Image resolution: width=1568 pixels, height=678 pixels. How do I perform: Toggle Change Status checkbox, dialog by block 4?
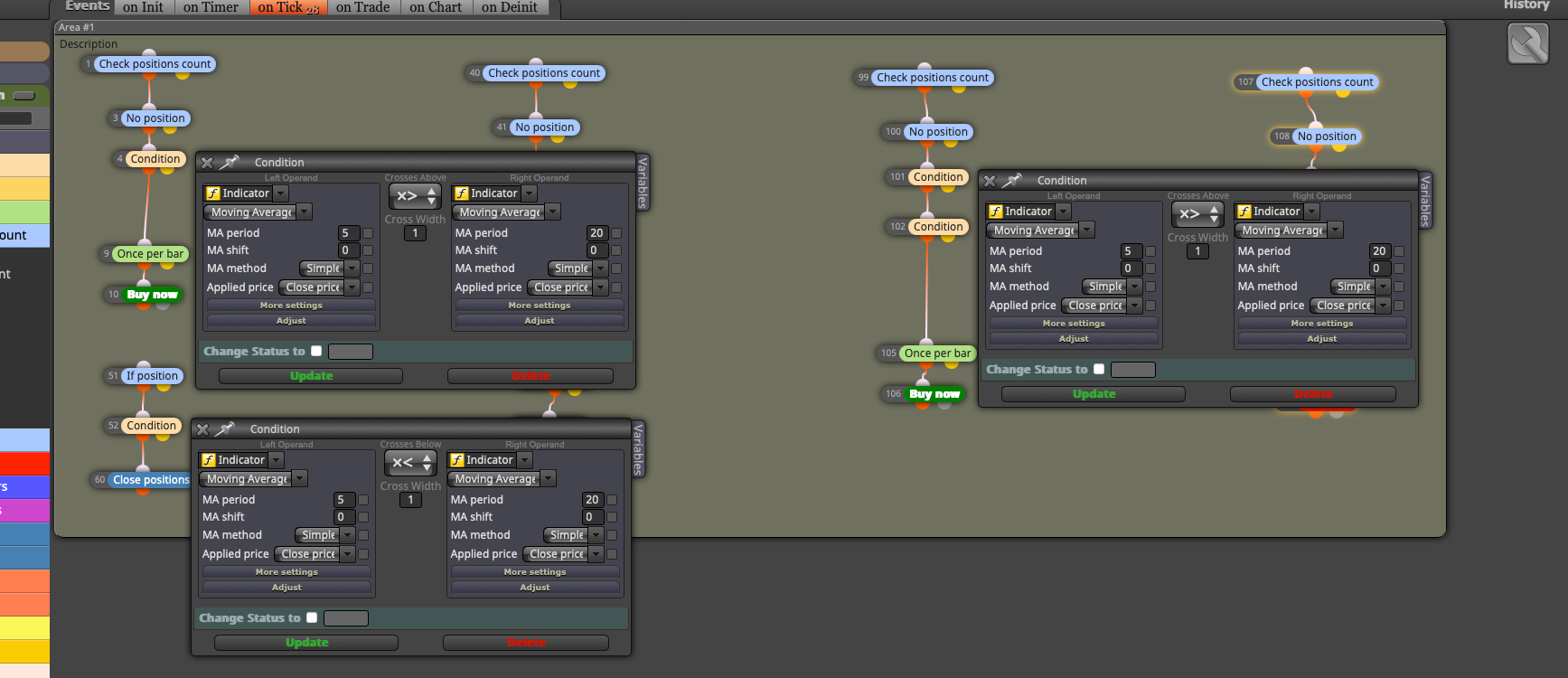[x=316, y=351]
